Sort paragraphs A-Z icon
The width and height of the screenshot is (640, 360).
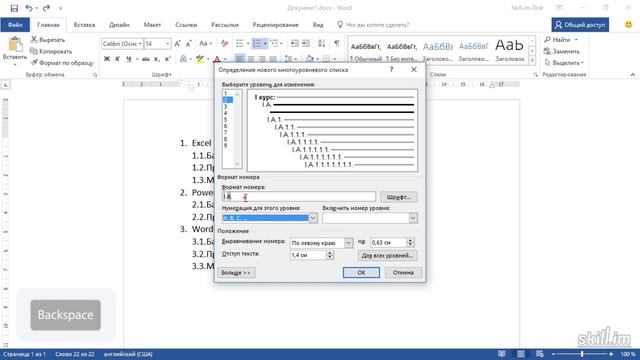tap(322, 43)
